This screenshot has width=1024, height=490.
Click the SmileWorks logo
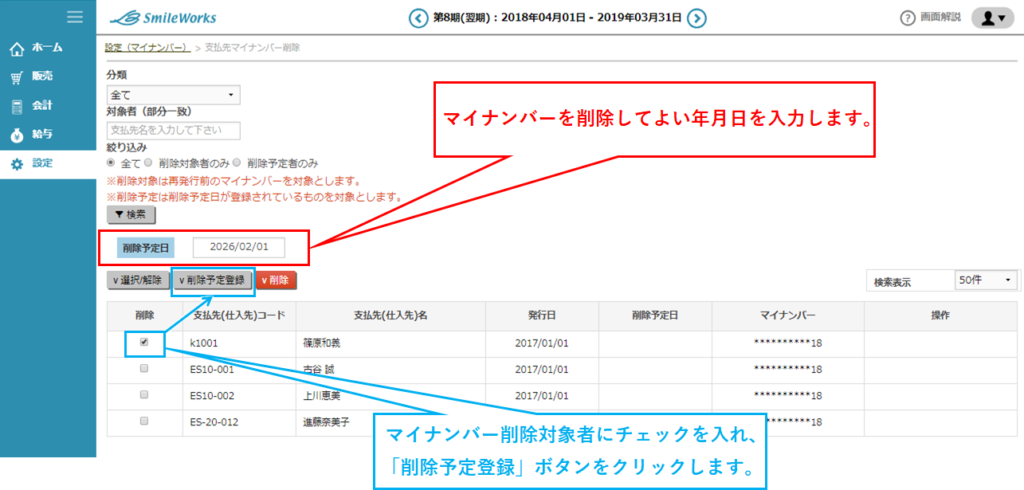[162, 17]
